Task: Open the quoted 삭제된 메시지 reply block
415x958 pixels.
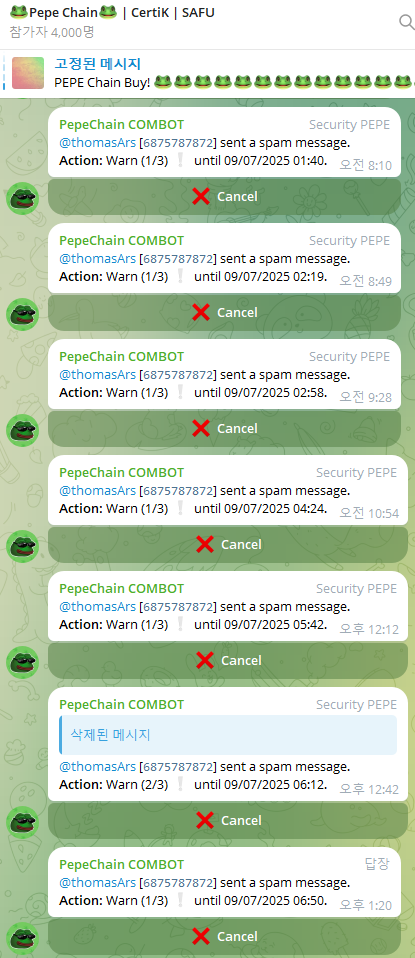Action: coord(228,735)
